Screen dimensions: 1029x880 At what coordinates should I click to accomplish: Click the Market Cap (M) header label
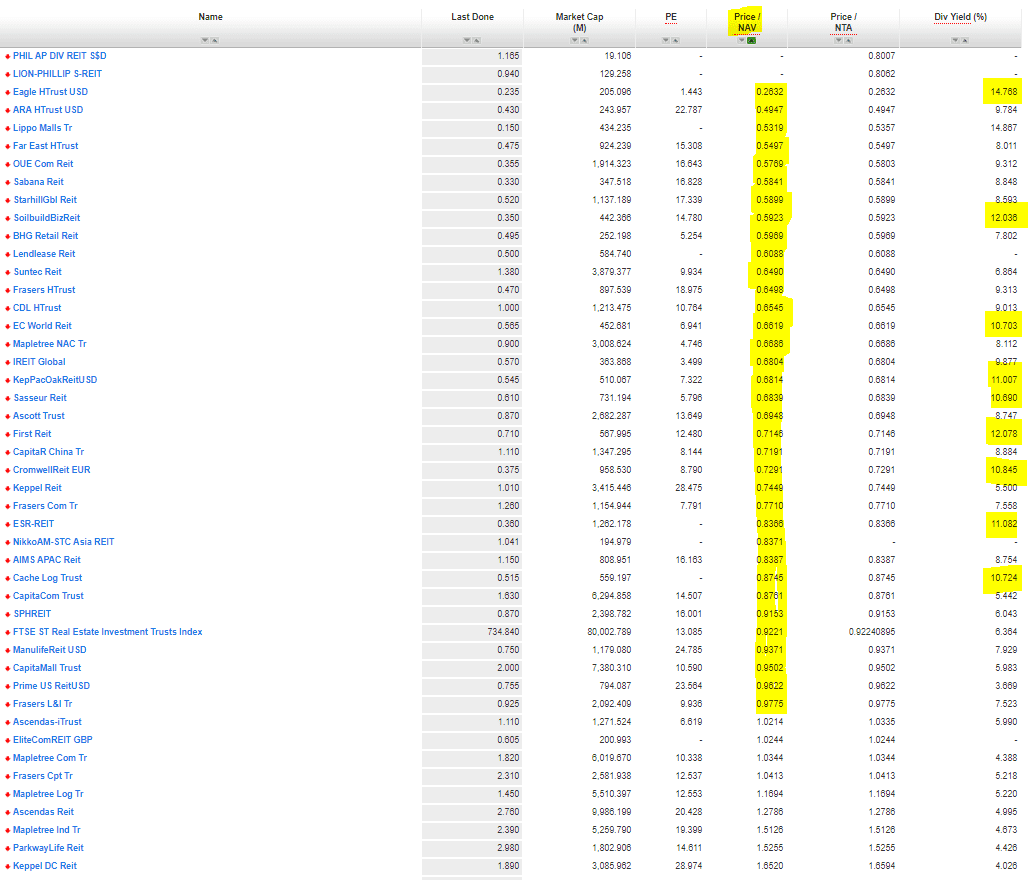tap(579, 22)
